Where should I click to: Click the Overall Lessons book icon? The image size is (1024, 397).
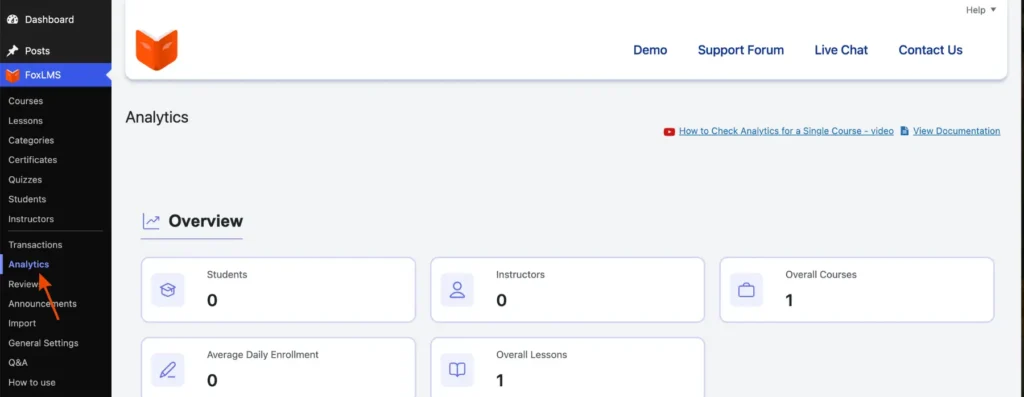pyautogui.click(x=457, y=370)
